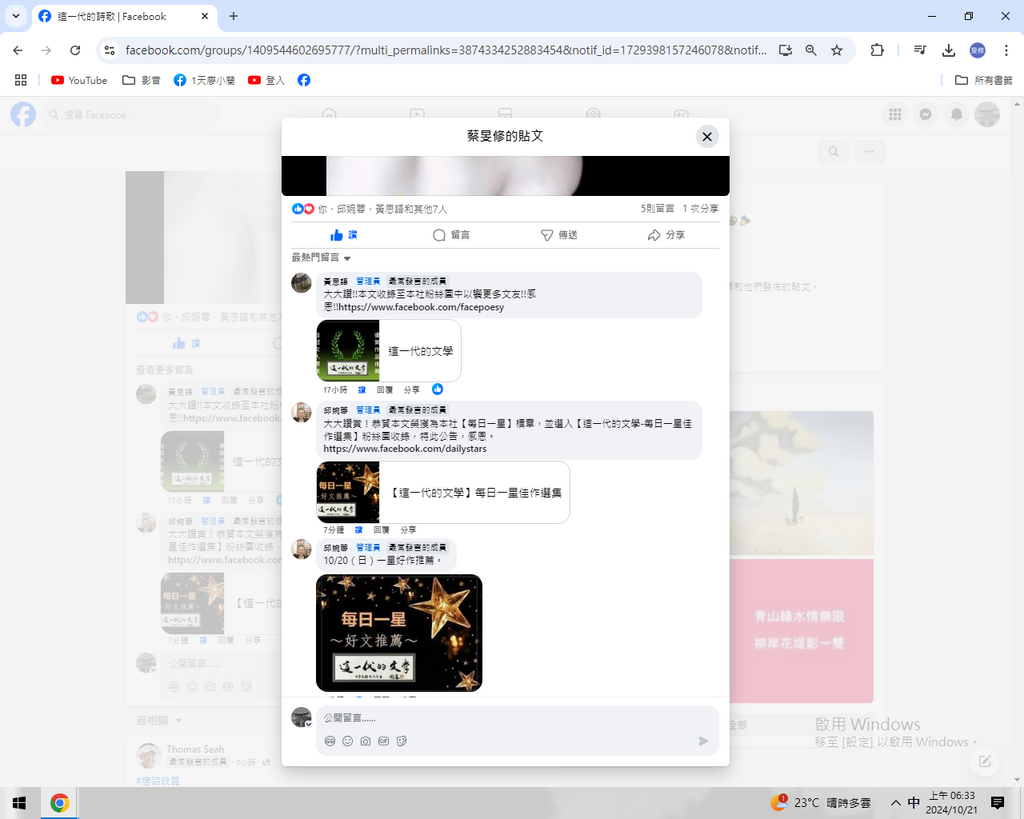The width and height of the screenshot is (1024, 819).
Task: Open the 這一代的文學 link preview card
Action: [x=389, y=351]
